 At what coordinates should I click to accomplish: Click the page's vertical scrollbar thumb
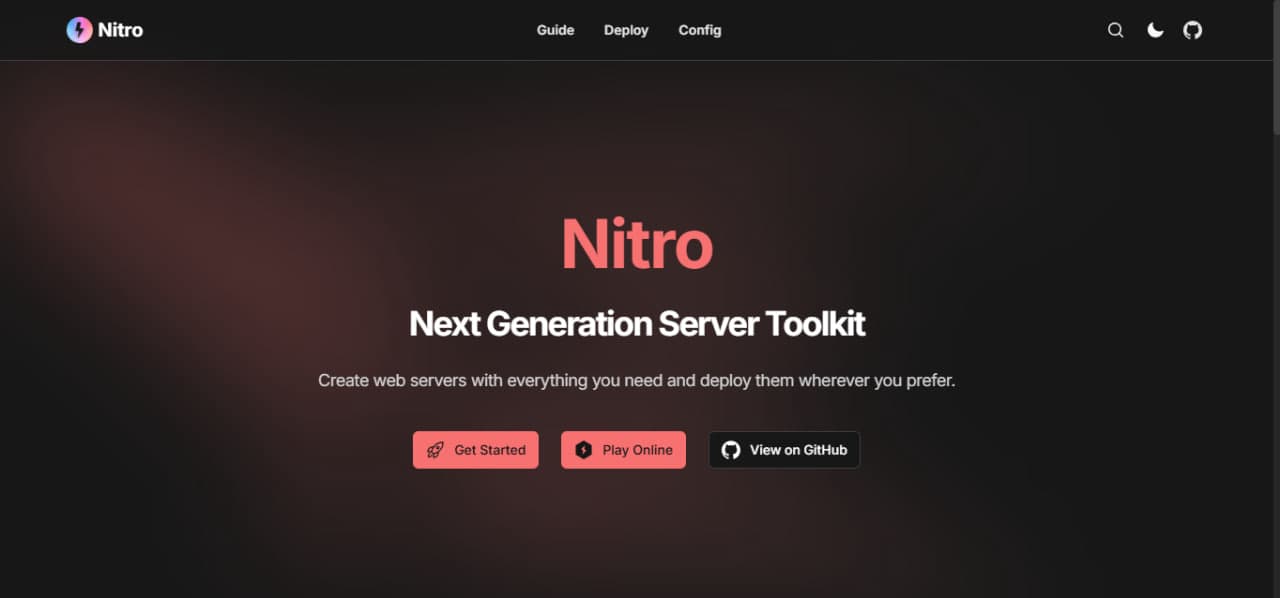tap(1275, 66)
